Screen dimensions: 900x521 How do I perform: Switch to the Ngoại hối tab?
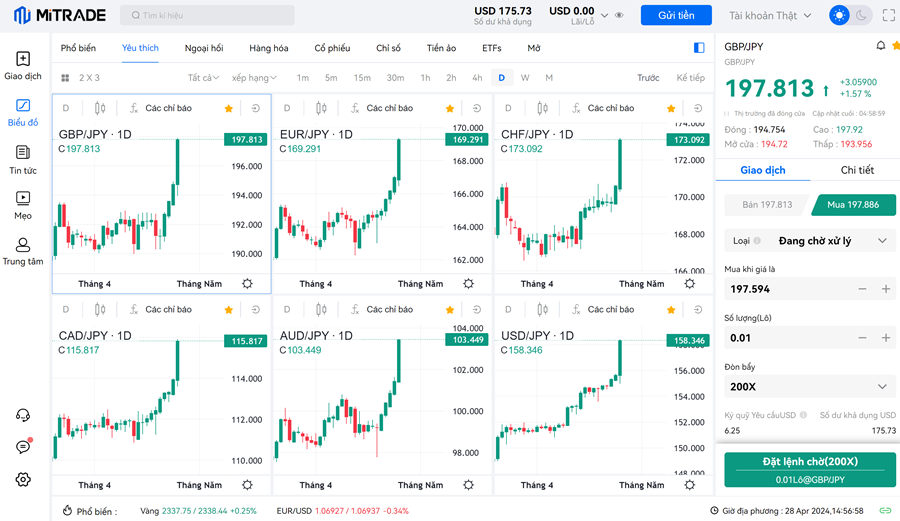pyautogui.click(x=204, y=48)
